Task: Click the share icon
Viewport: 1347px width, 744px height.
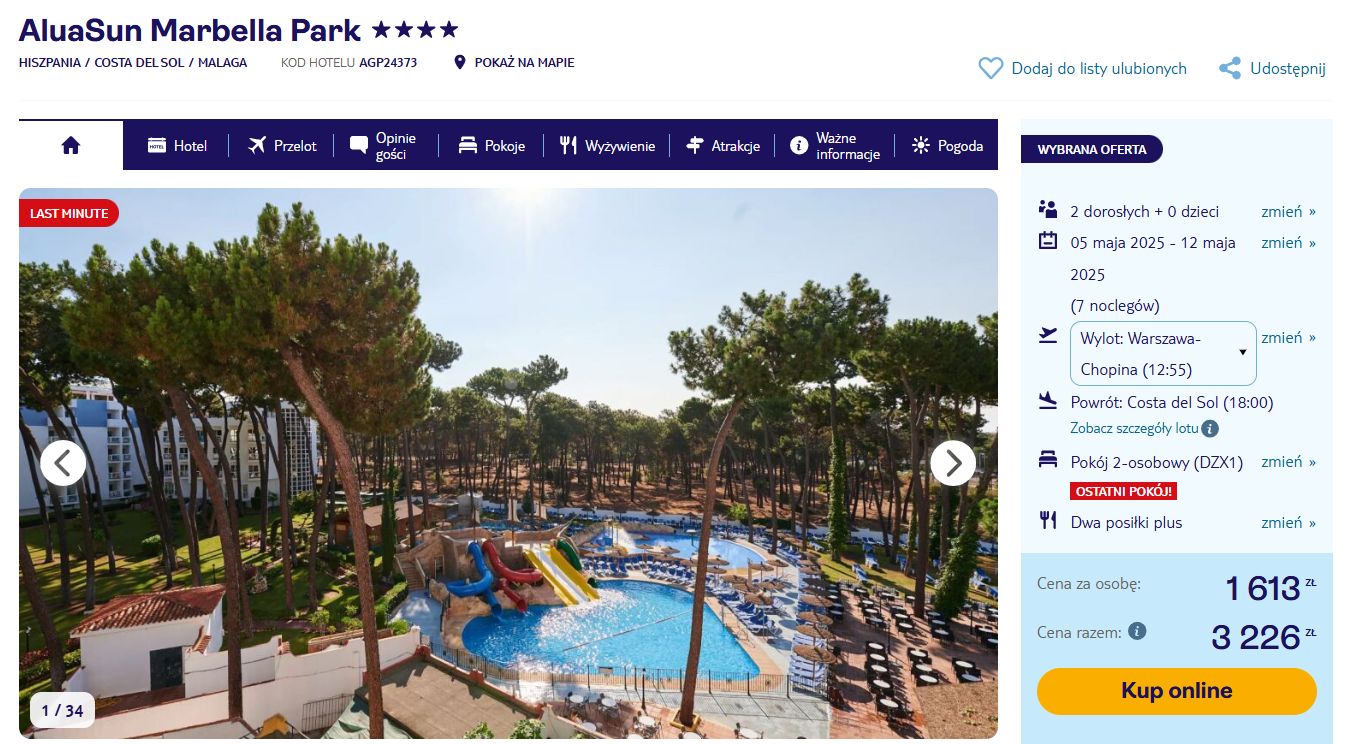Action: 1229,68
